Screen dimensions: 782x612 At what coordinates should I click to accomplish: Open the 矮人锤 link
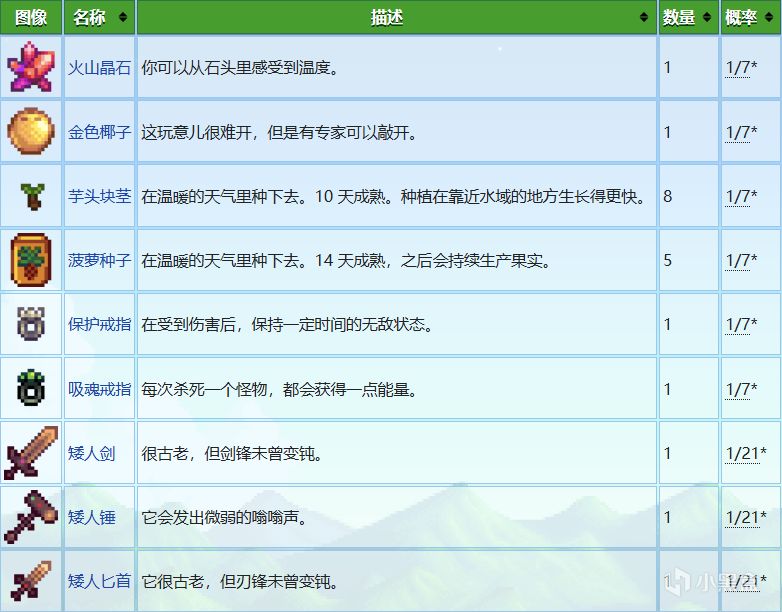[x=91, y=517]
